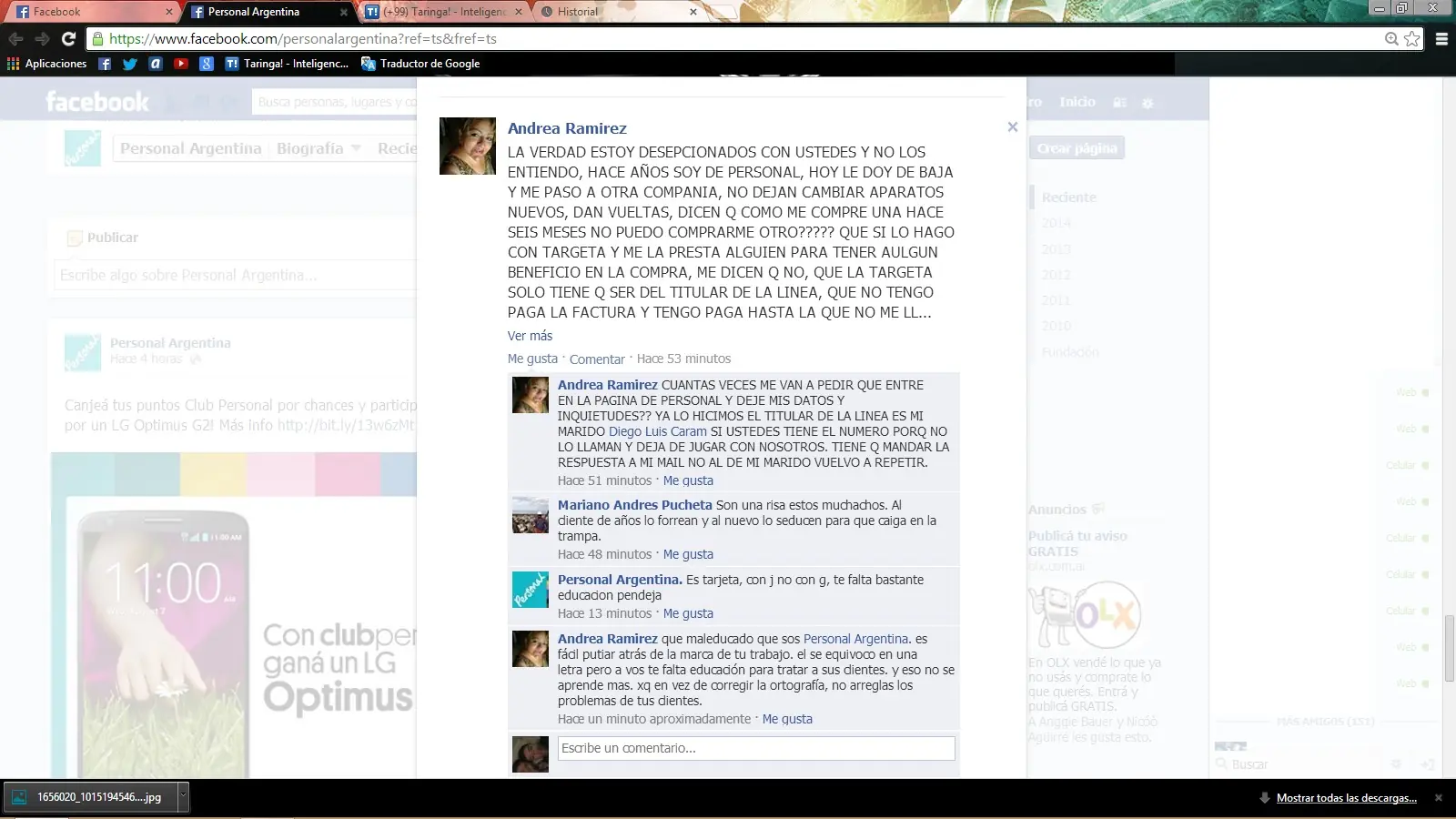Open the privacy shortcuts icon next to Inicio
Image resolution: width=1456 pixels, height=819 pixels.
tap(1120, 103)
